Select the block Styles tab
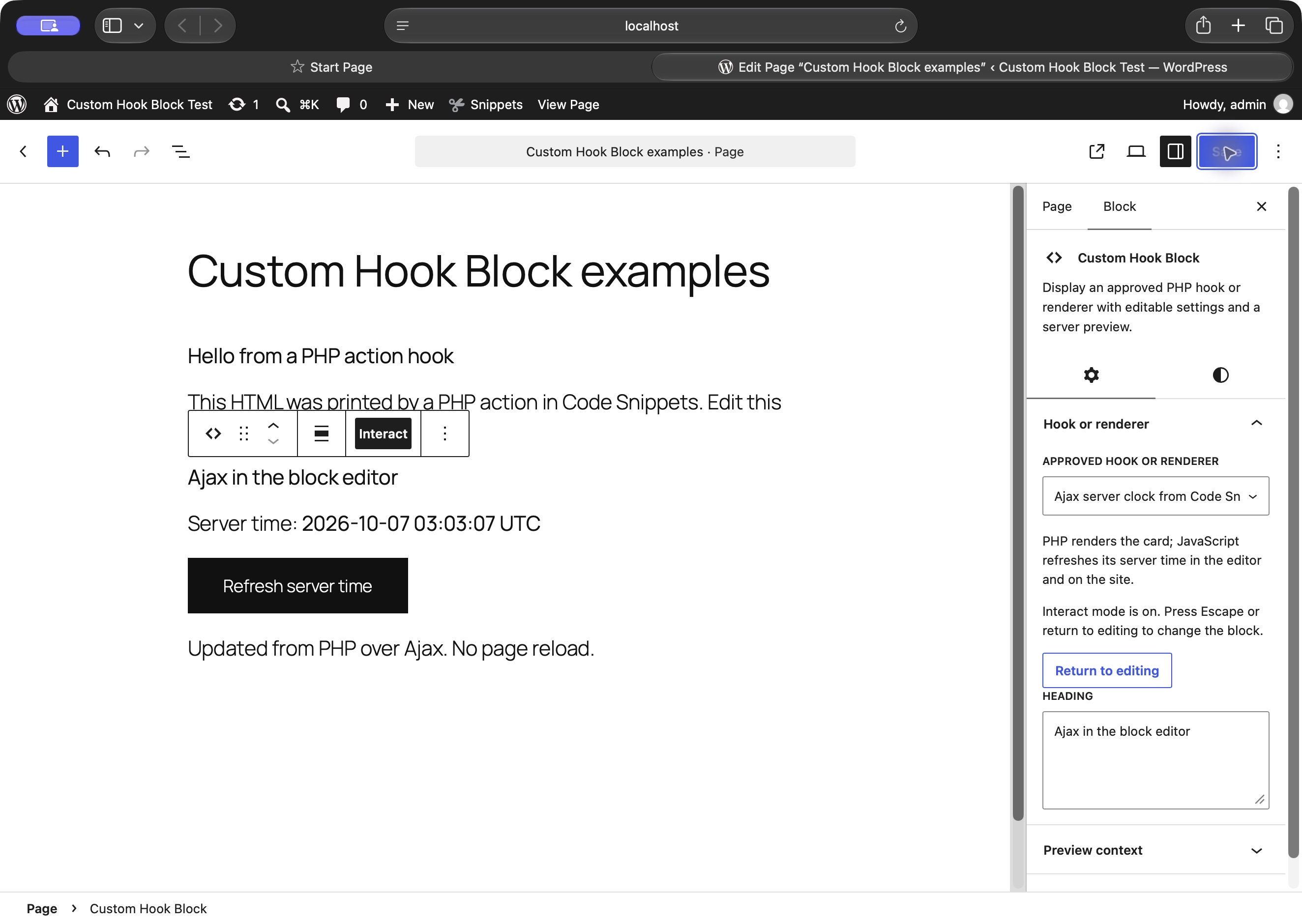1302x924 pixels. point(1220,375)
